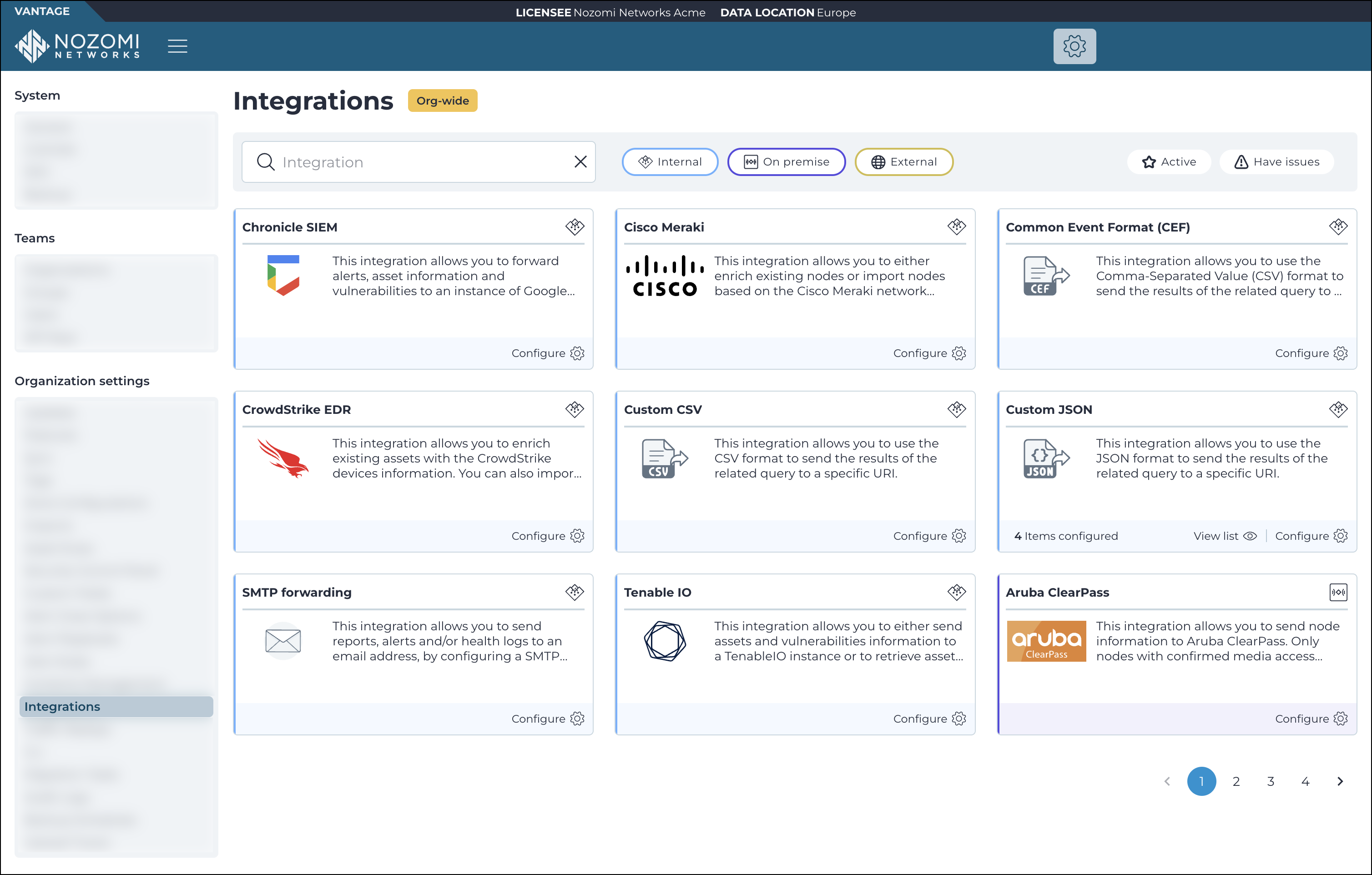
Task: Click the Tenable IO card title
Action: pyautogui.click(x=657, y=593)
